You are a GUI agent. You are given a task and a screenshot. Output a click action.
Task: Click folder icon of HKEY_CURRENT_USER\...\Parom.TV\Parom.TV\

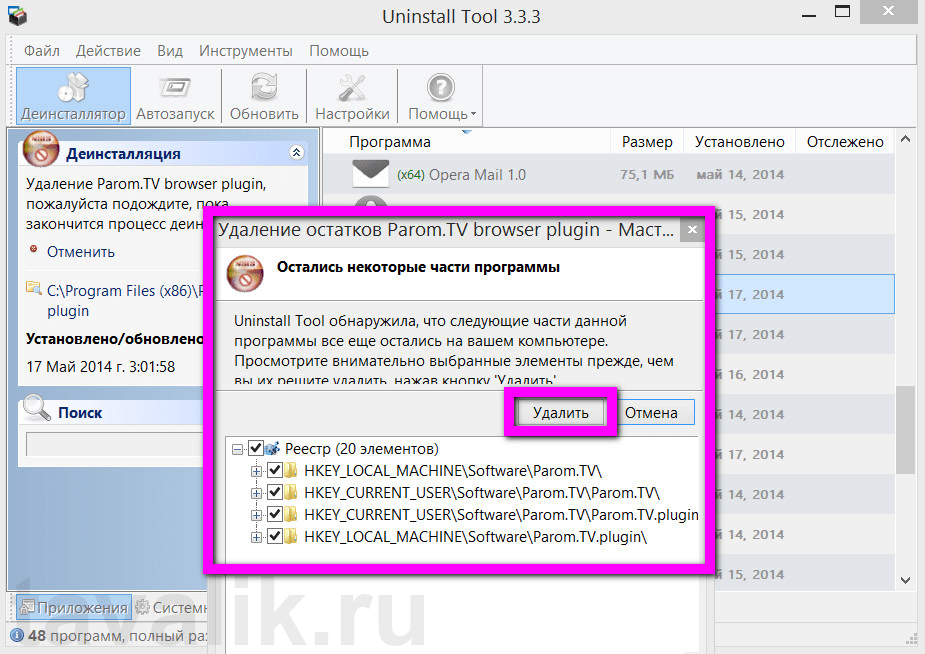291,492
